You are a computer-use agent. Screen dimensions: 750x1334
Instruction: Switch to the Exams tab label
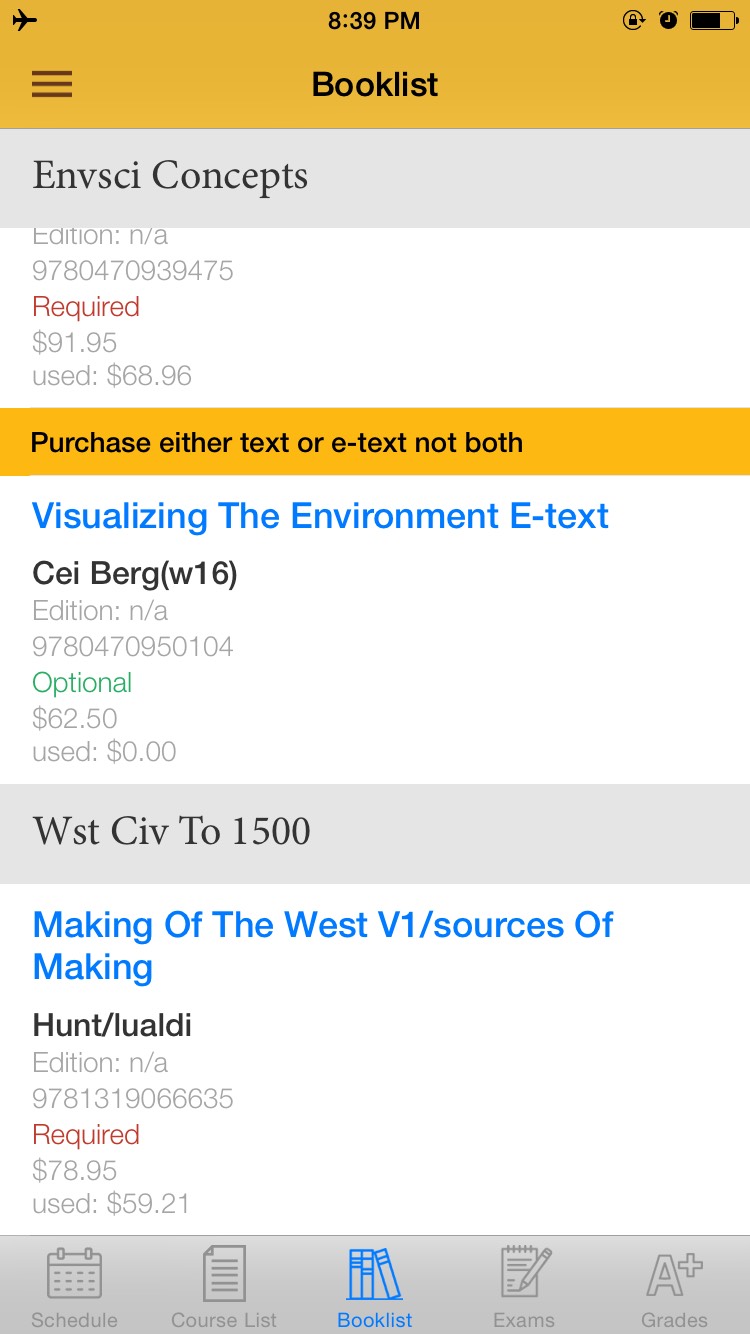[524, 1320]
